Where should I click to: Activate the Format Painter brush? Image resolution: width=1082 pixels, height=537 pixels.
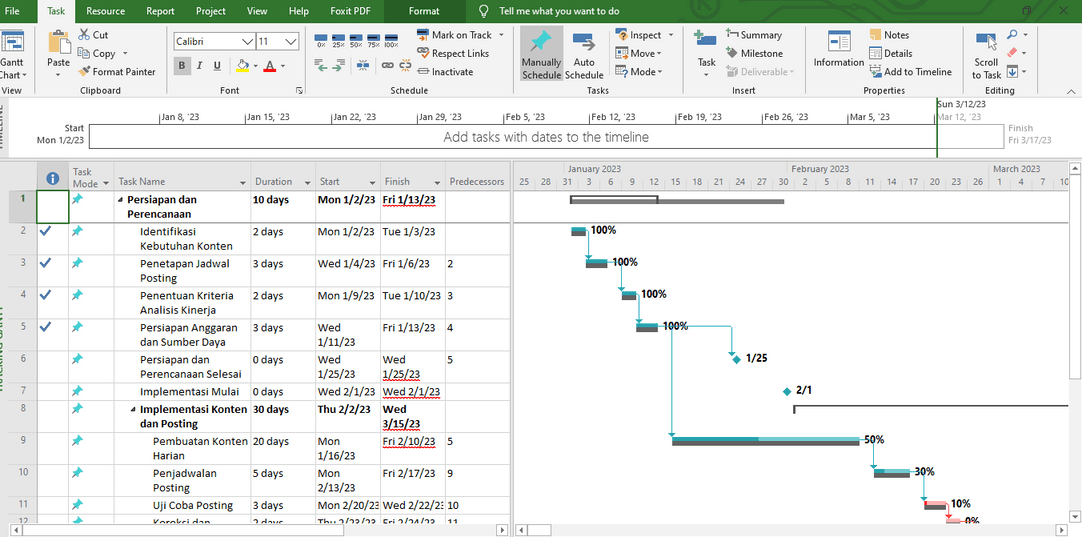tap(84, 71)
